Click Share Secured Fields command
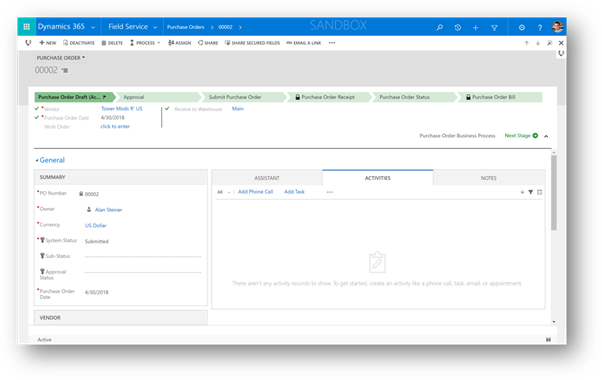Viewport: 602px width, 380px height. click(x=252, y=43)
